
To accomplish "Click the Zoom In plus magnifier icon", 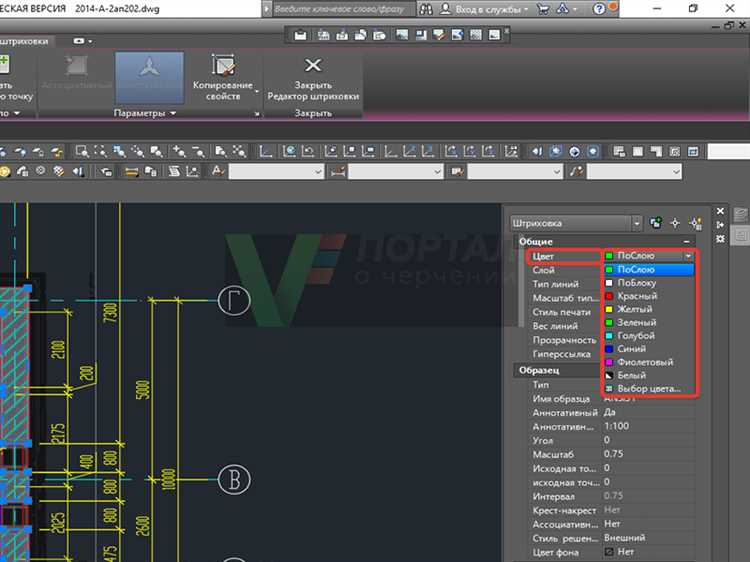I will pyautogui.click(x=179, y=152).
